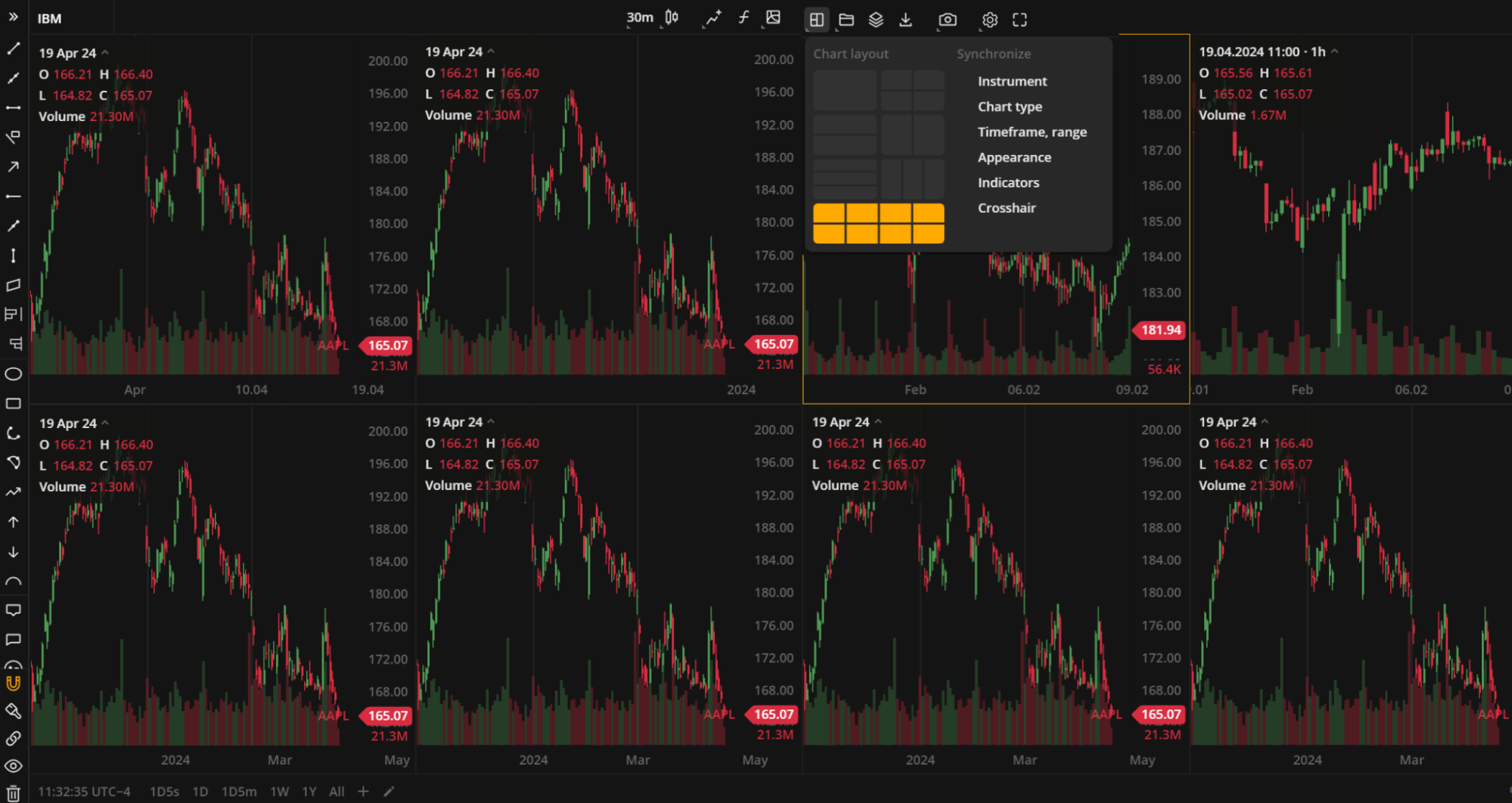
Task: Enter fullscreen mode using the expand icon
Action: pyautogui.click(x=1019, y=20)
